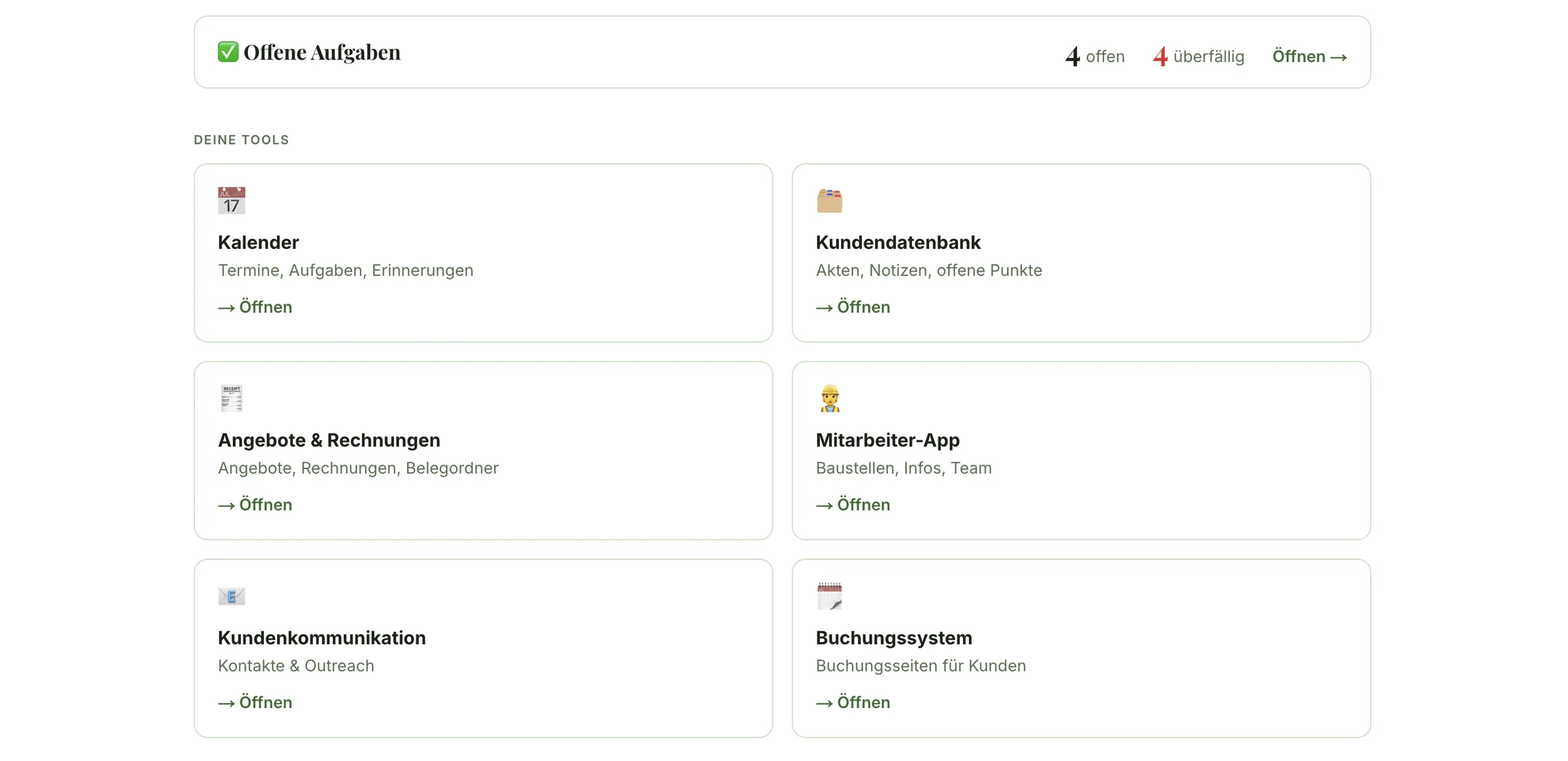Click 'Termine, Aufgaben, Erinnerungen' description
The width and height of the screenshot is (1568, 761).
pos(346,270)
